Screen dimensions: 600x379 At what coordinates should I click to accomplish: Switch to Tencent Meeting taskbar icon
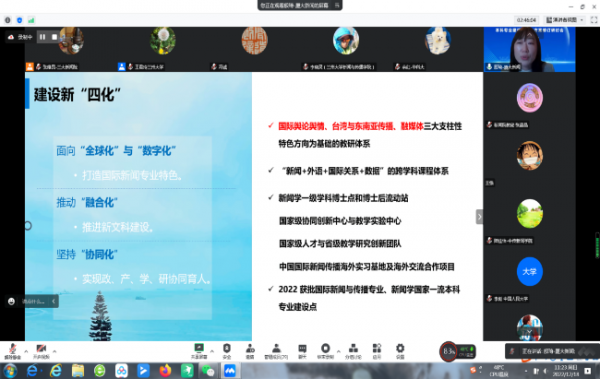[230, 371]
